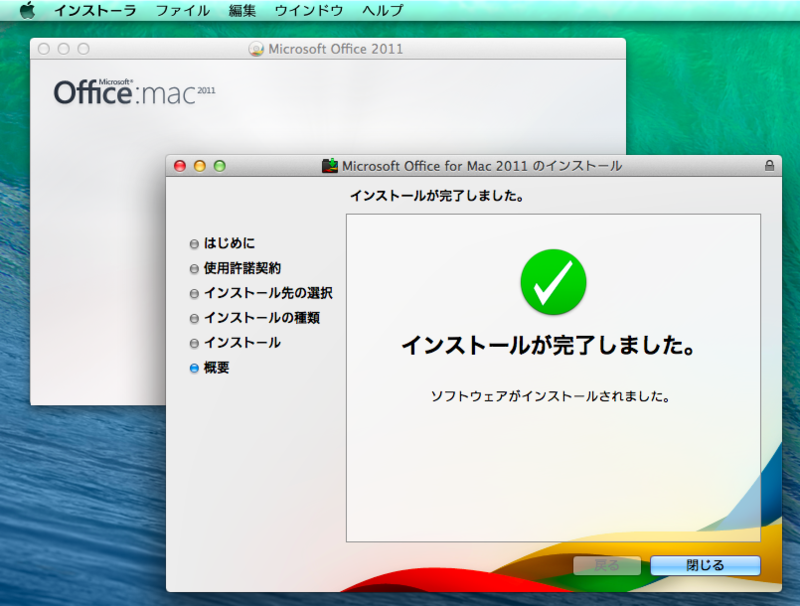
Task: Select the インストールの種類 step
Action: point(262,318)
